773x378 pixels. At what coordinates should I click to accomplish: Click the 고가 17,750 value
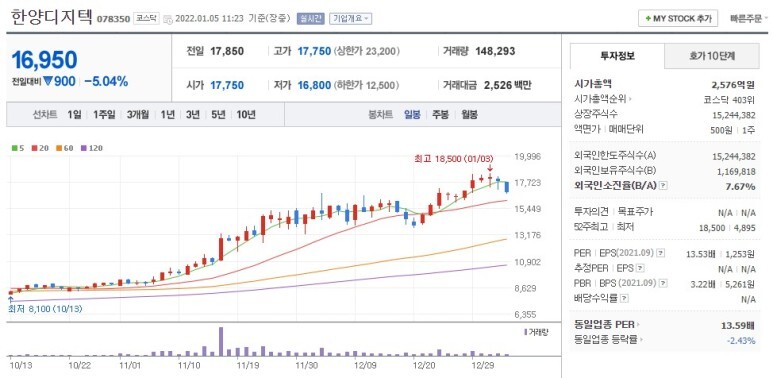314,51
